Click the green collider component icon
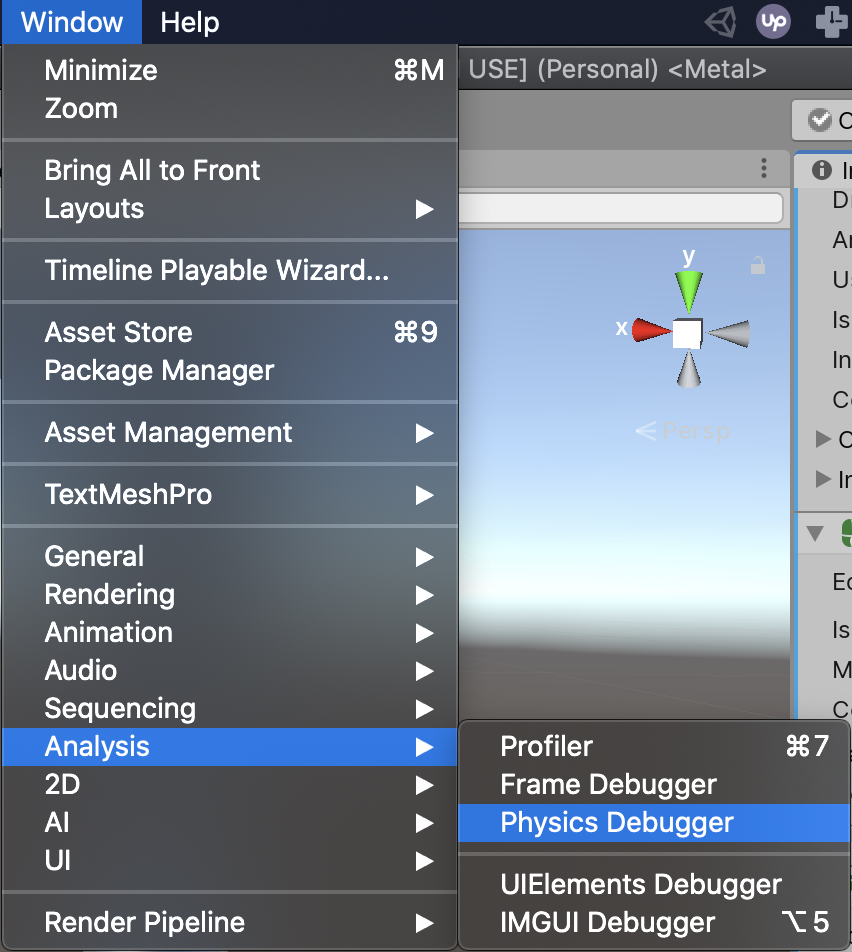 click(x=846, y=532)
